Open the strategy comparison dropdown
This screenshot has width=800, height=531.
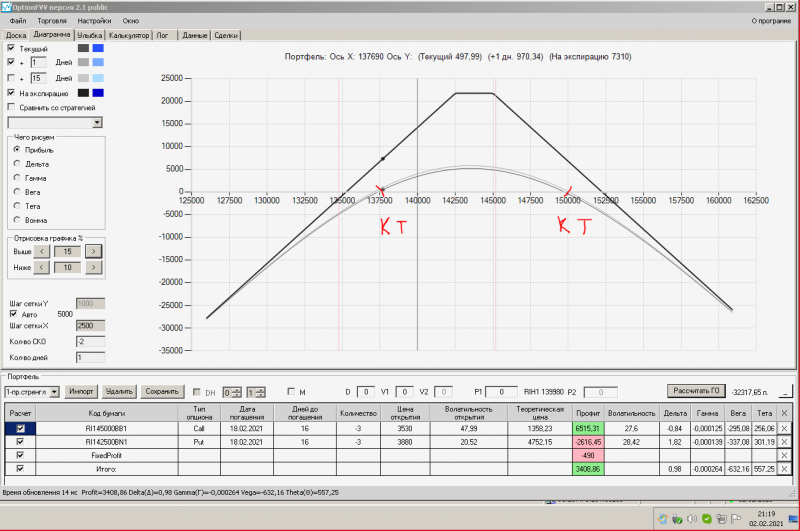click(x=97, y=122)
